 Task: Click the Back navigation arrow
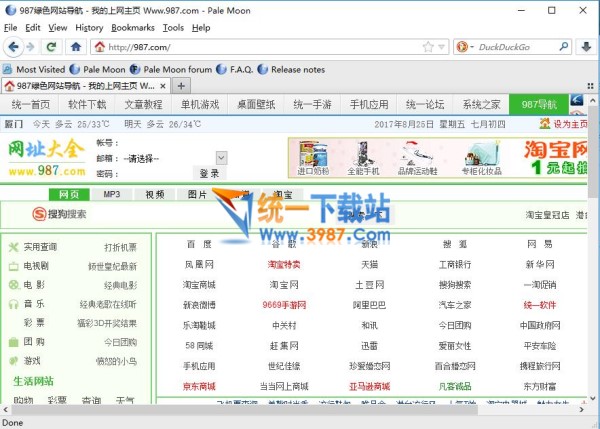click(x=13, y=47)
